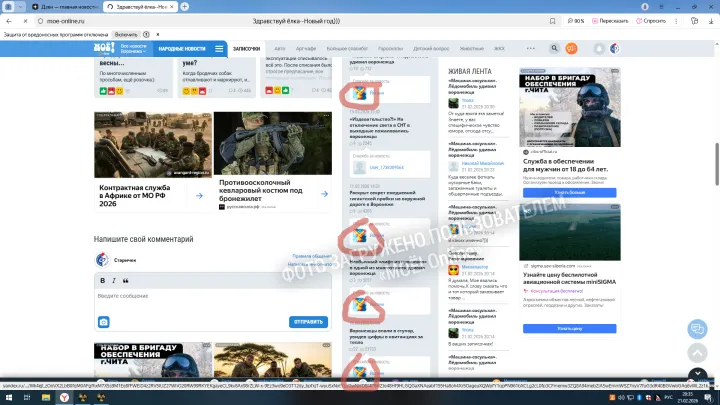Click the MOË site logo
This screenshot has width=720, height=405.
(x=105, y=47)
